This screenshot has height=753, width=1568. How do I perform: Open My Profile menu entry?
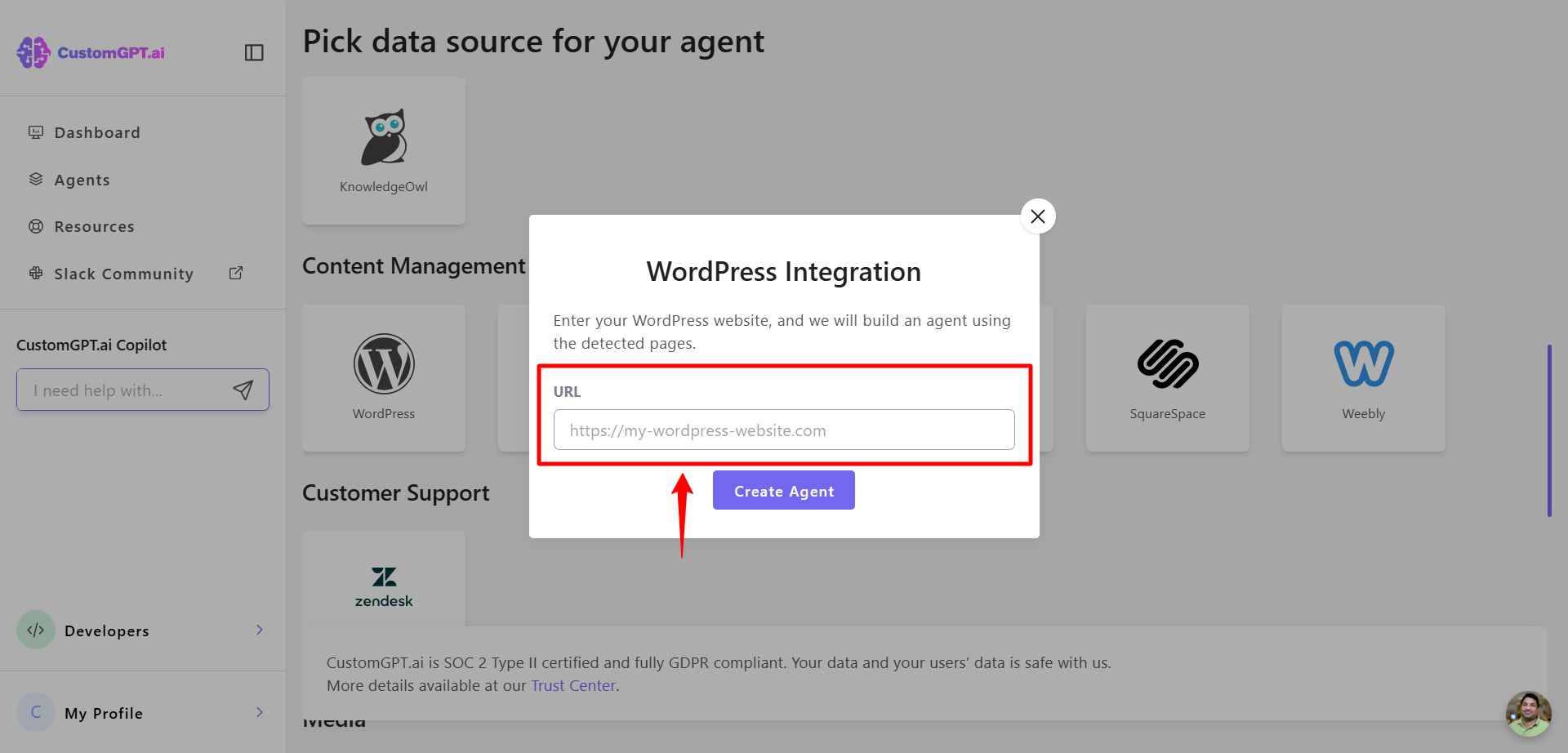coord(142,712)
